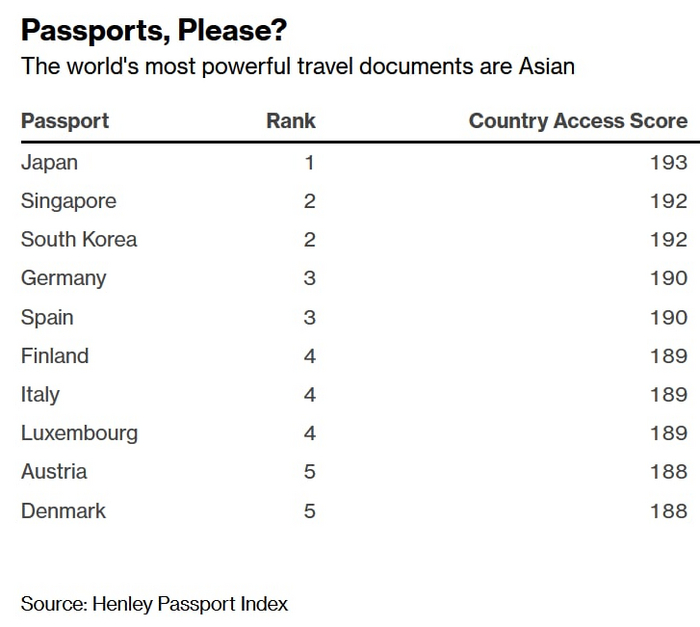Click Japan's access score of 193
The width and height of the screenshot is (700, 627).
pyautogui.click(x=668, y=162)
